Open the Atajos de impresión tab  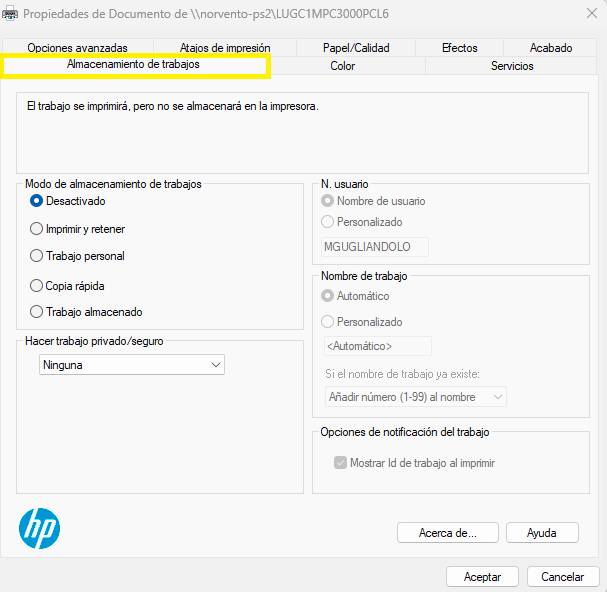pos(225,48)
